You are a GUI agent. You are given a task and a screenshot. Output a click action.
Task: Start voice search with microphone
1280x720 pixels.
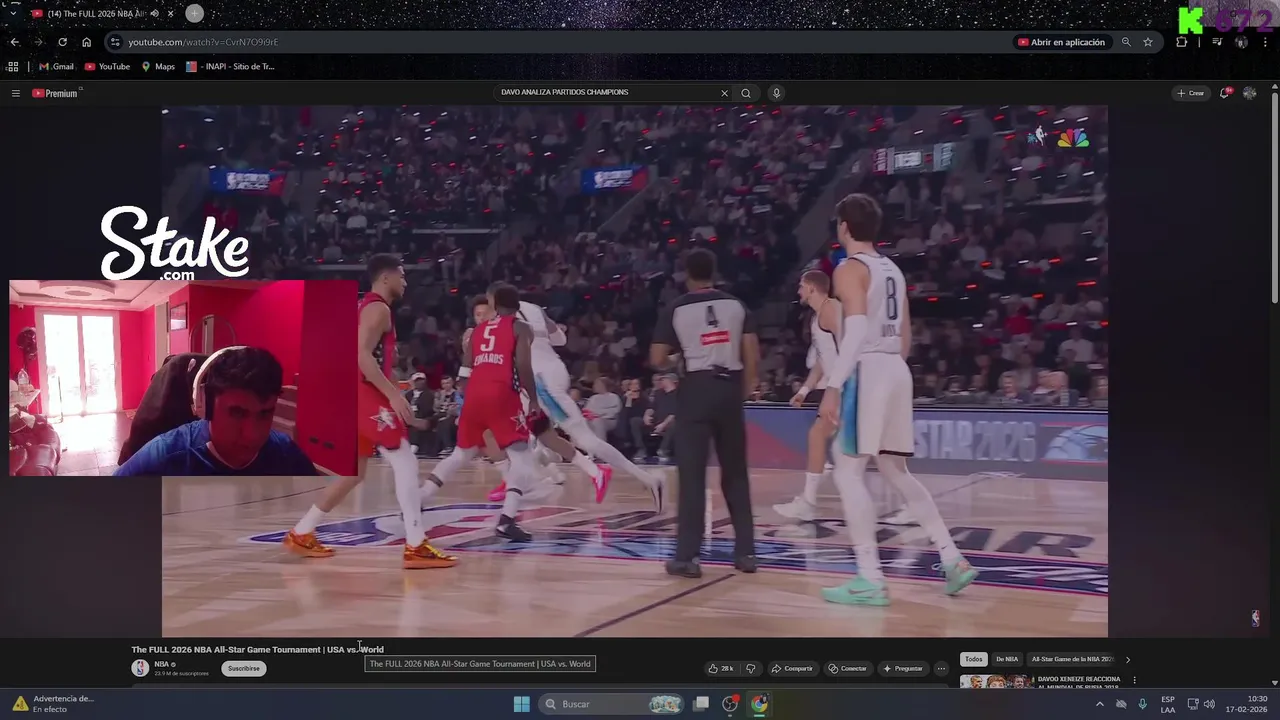point(776,93)
